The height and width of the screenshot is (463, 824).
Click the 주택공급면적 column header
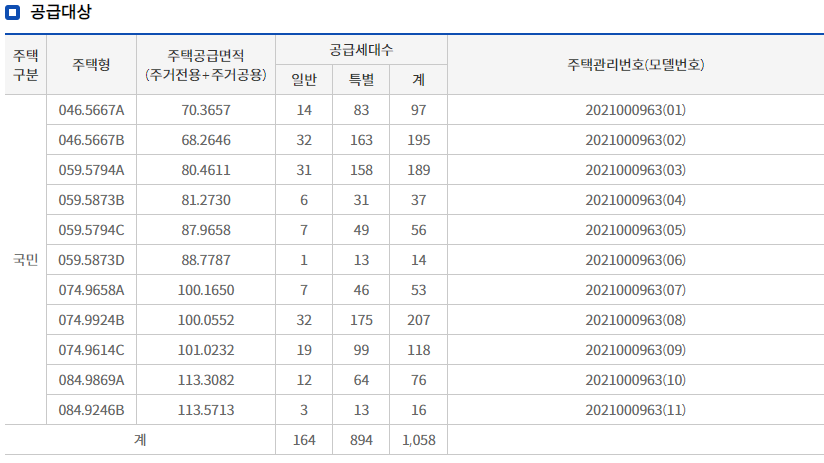point(206,65)
